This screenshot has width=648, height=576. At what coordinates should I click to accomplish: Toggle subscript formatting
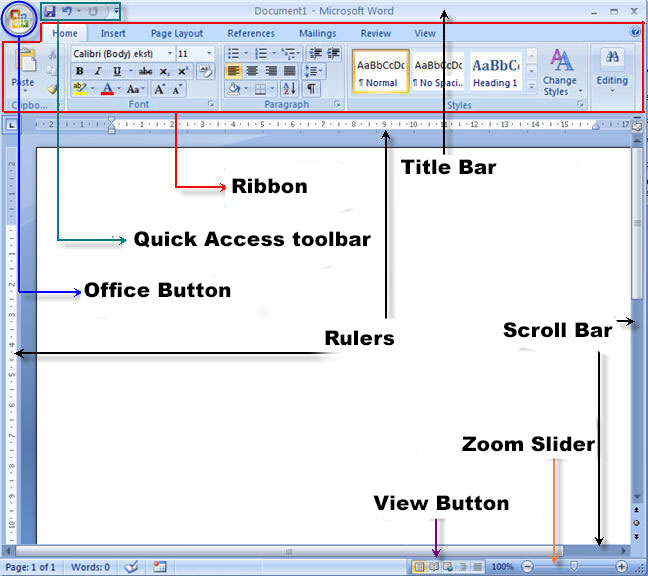164,71
